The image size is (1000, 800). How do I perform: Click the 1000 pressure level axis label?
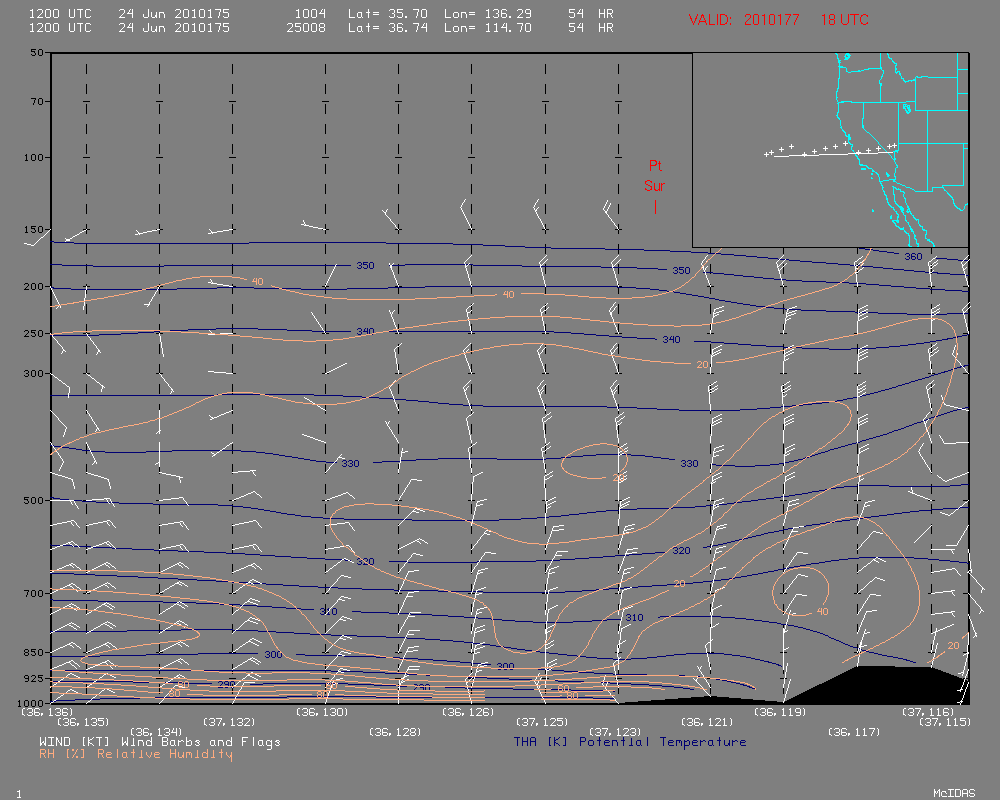pyautogui.click(x=31, y=702)
